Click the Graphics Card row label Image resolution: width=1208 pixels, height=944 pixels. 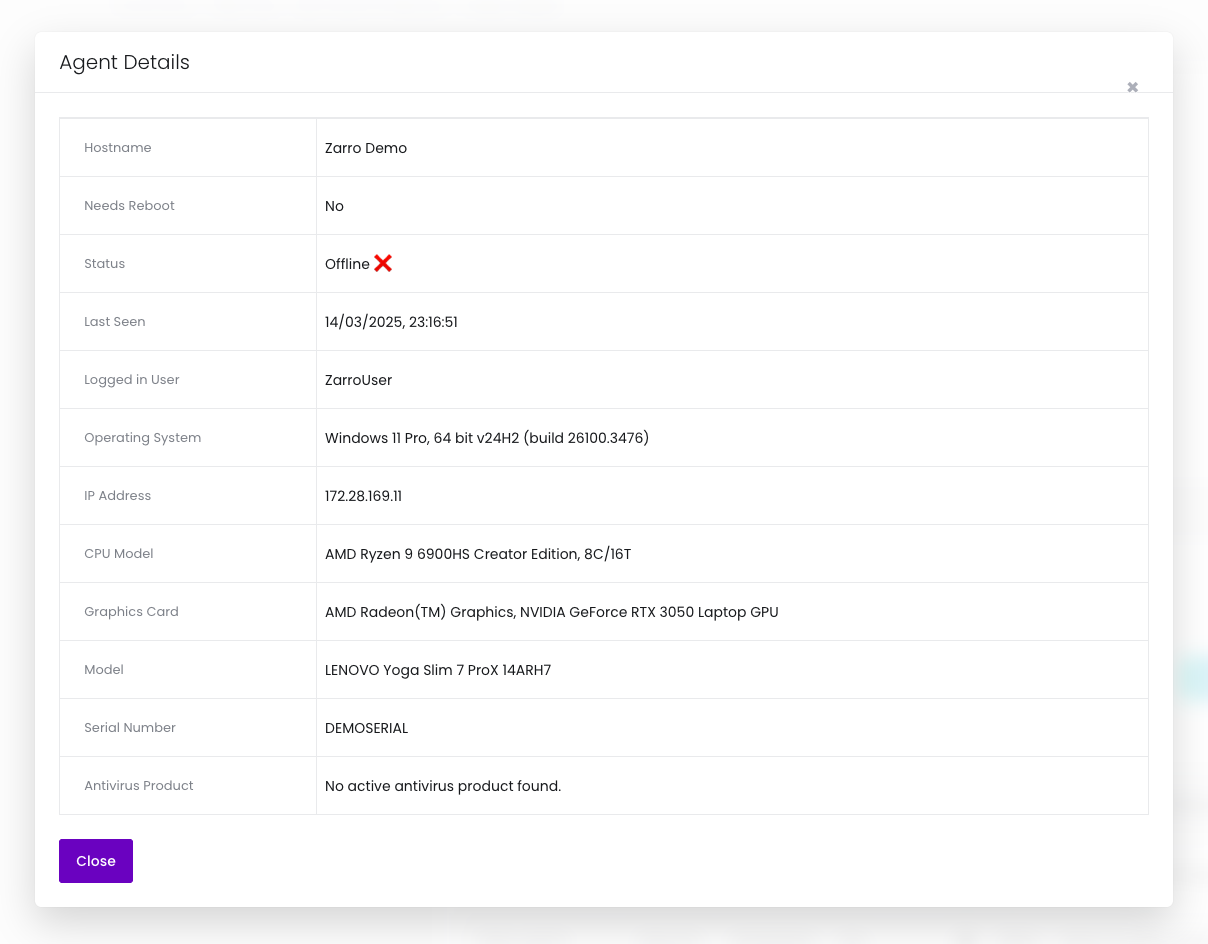tap(131, 612)
